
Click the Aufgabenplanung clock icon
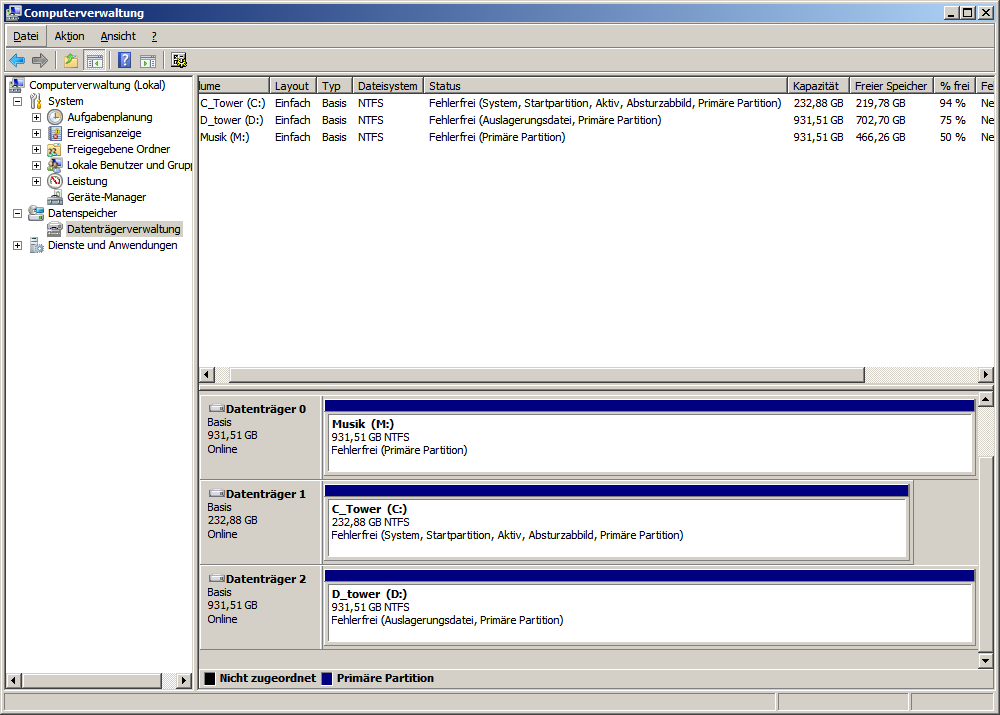click(x=55, y=117)
